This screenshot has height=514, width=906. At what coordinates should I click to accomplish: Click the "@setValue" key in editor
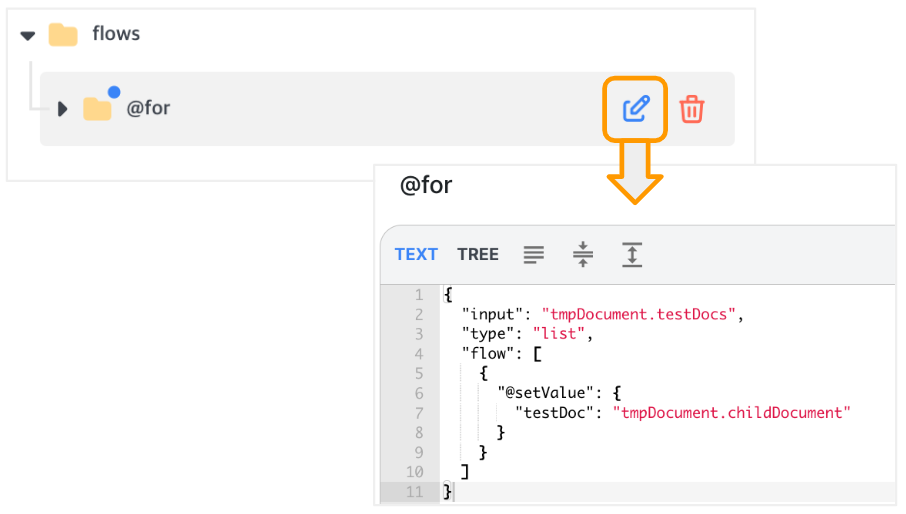click(546, 393)
